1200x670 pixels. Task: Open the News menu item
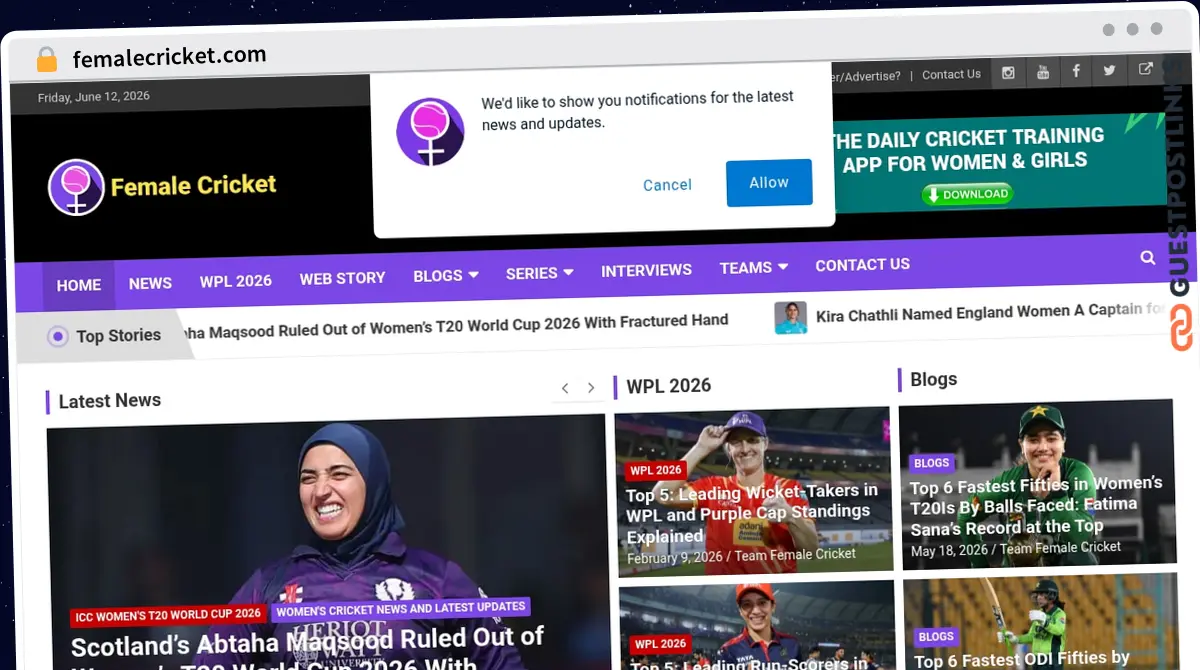tap(150, 283)
